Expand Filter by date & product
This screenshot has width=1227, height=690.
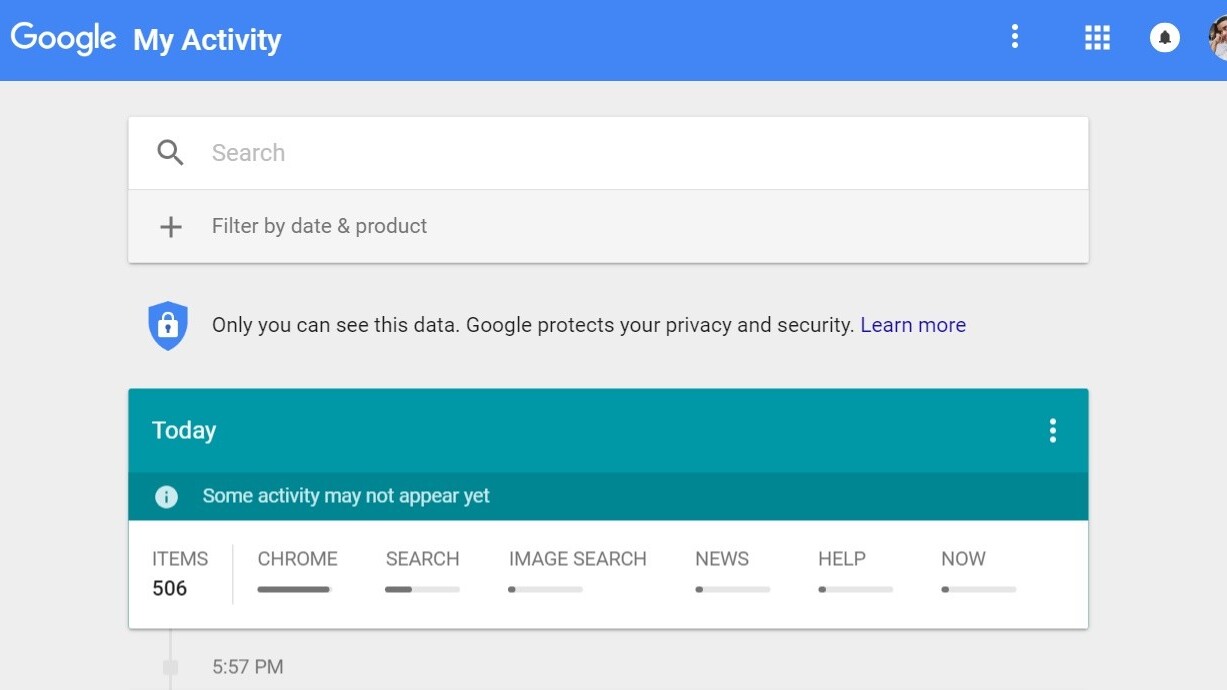319,226
